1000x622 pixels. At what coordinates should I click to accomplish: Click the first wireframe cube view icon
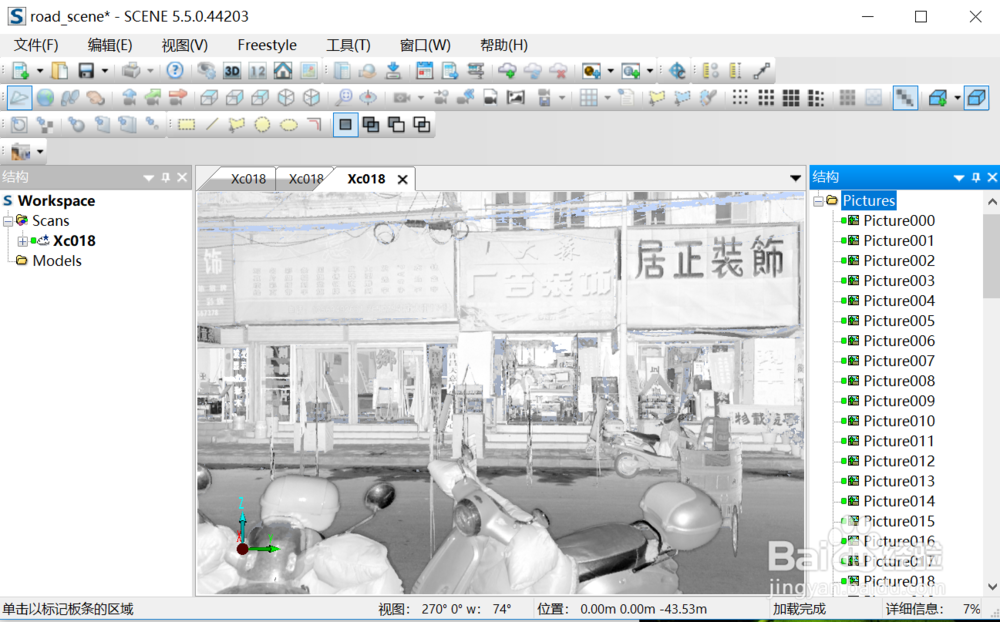(x=209, y=98)
